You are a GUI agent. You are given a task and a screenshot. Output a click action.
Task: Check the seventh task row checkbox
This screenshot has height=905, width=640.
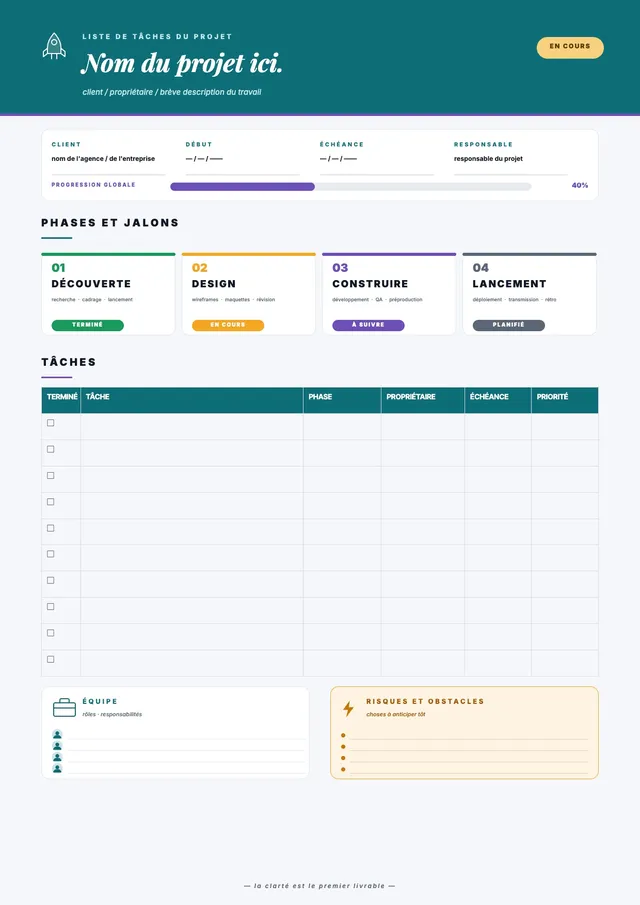coord(51,581)
